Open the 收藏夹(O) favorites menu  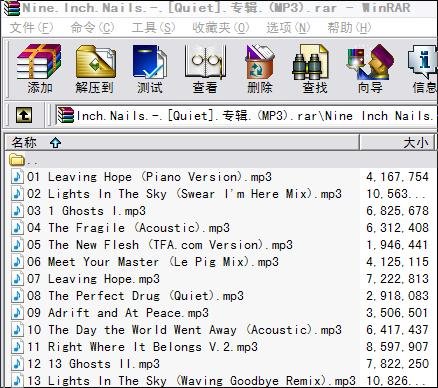[x=221, y=28]
